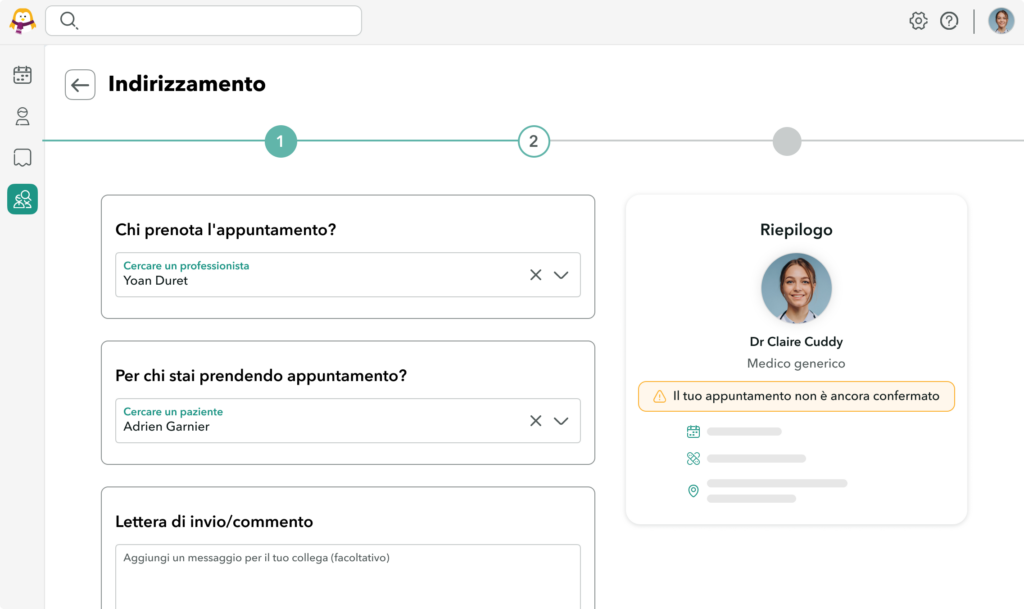Open the calendar icon in the sidebar
The image size is (1024, 609).
pyautogui.click(x=22, y=75)
